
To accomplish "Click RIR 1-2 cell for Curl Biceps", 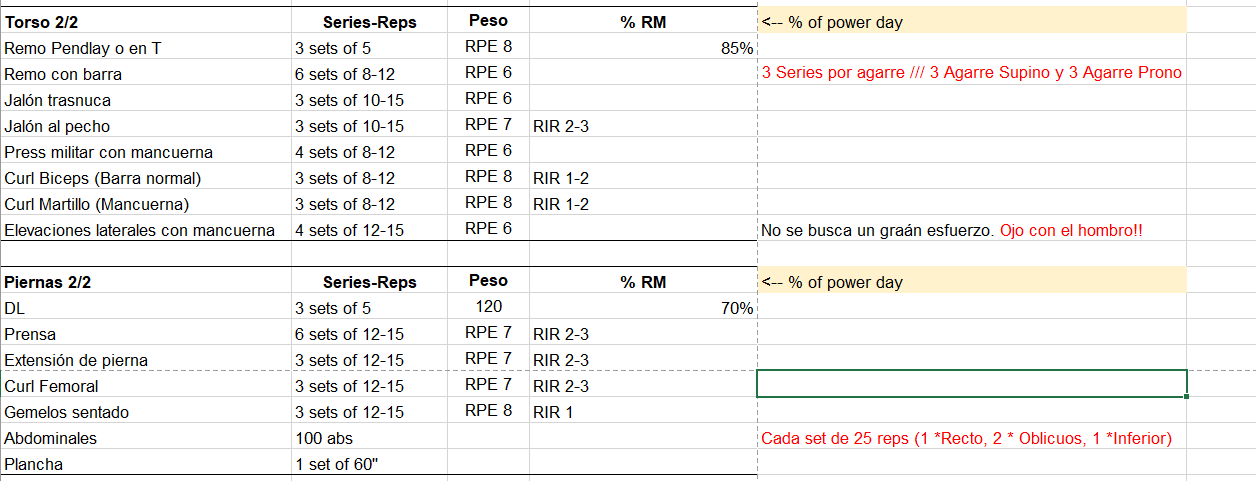I will (643, 178).
